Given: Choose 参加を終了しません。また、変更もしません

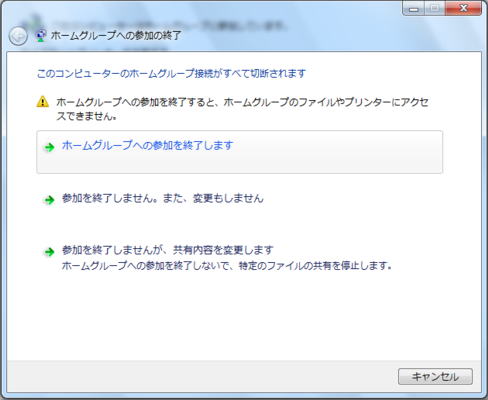Looking at the screenshot, I should 163,199.
